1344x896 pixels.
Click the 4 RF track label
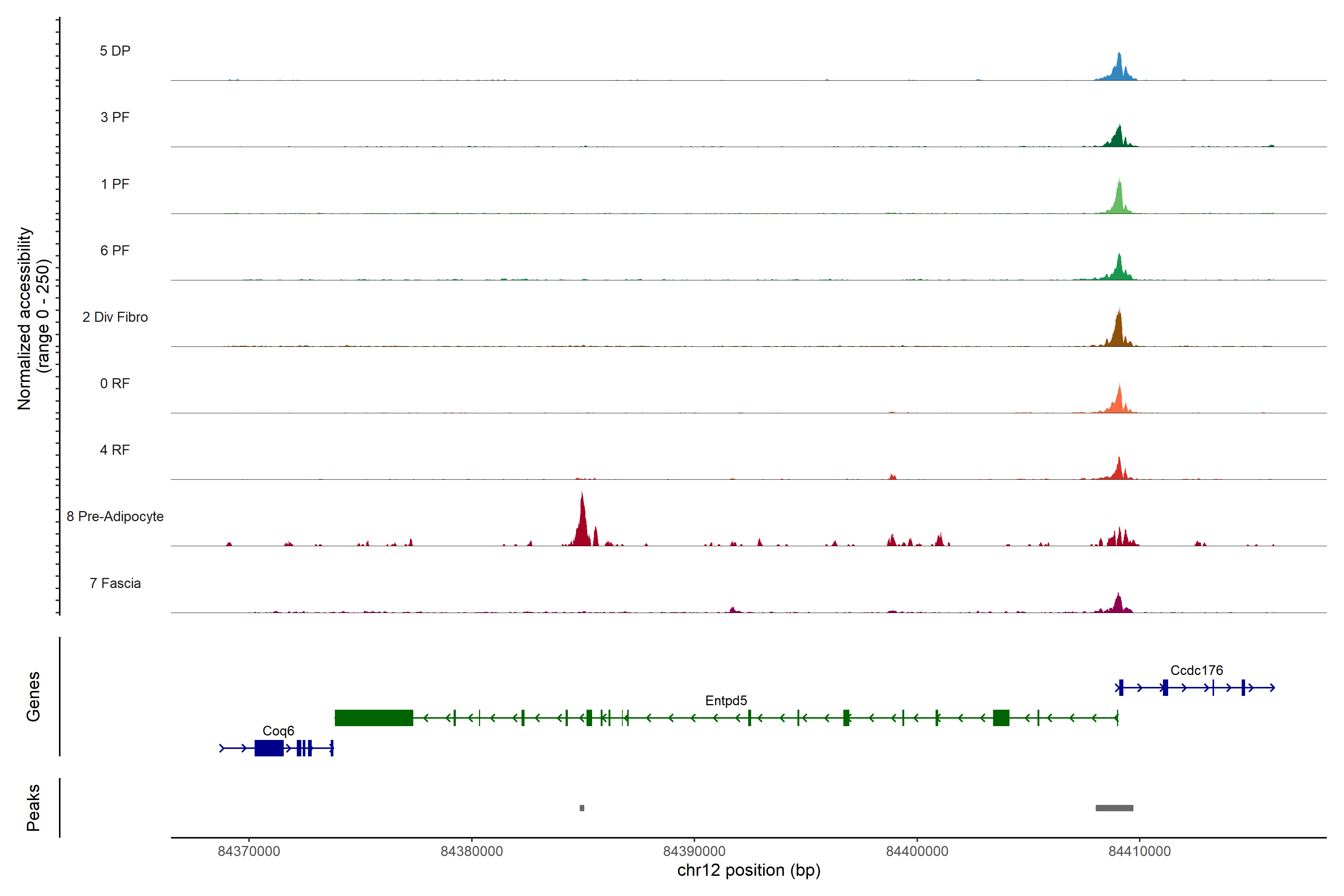(115, 450)
